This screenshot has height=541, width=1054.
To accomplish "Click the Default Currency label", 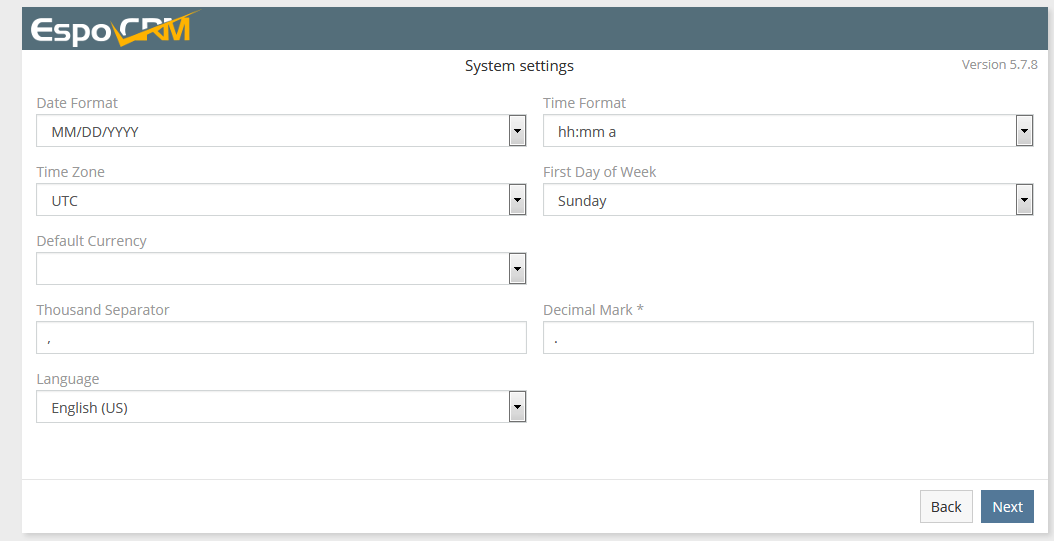I will coord(91,241).
